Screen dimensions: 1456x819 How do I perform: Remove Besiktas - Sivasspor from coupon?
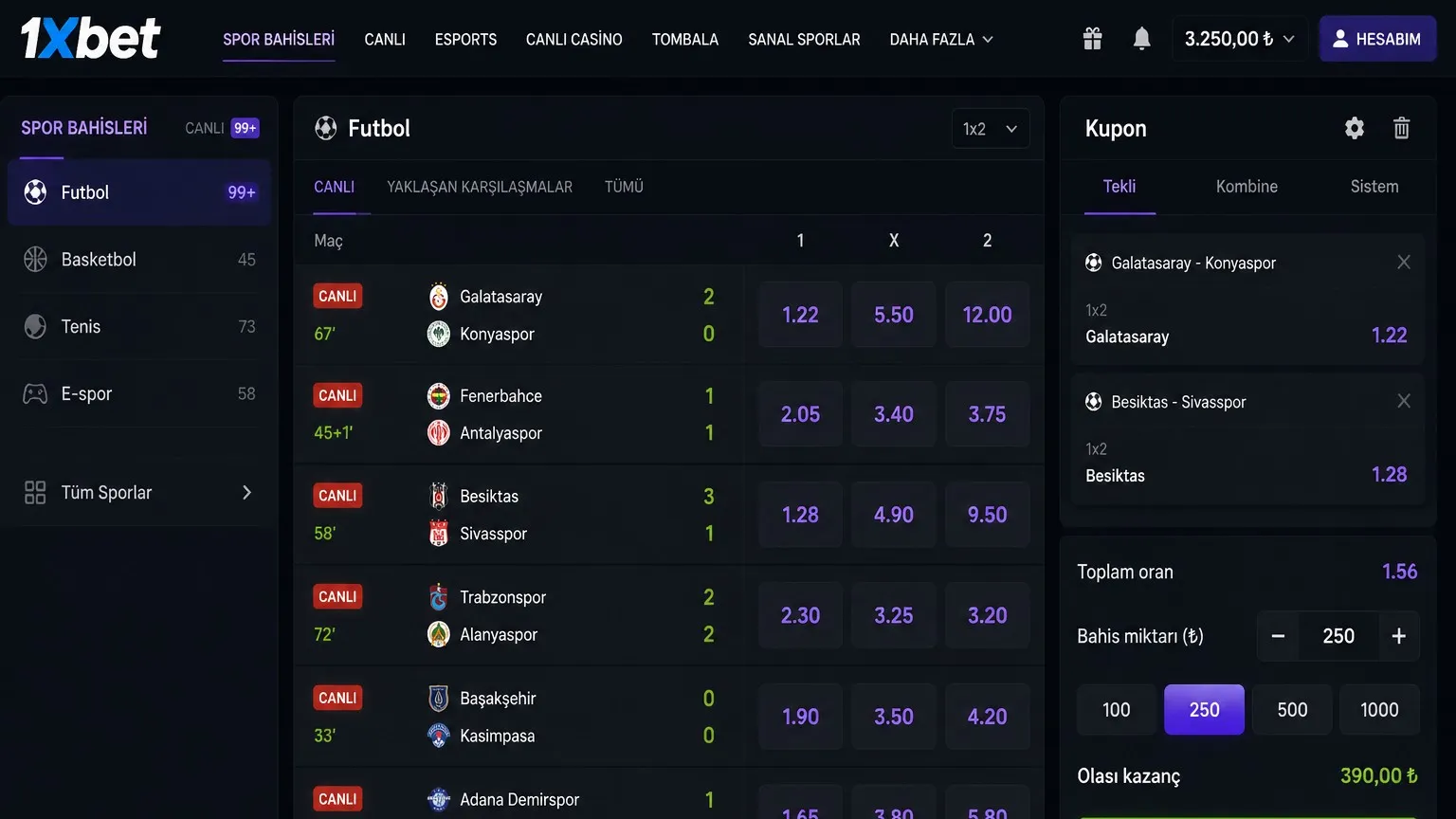click(x=1404, y=401)
